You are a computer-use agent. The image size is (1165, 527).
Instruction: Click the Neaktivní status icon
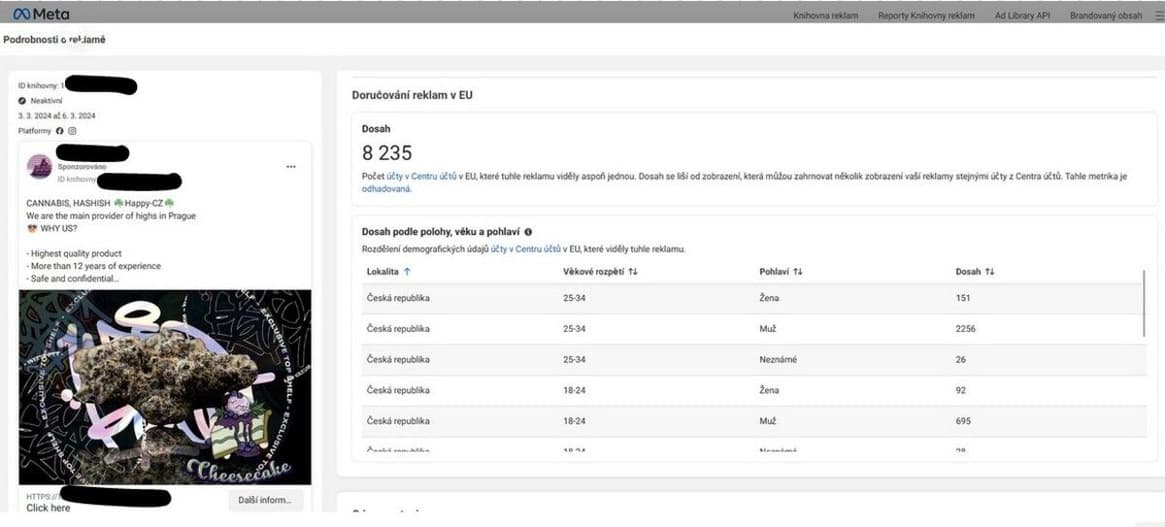[22, 101]
